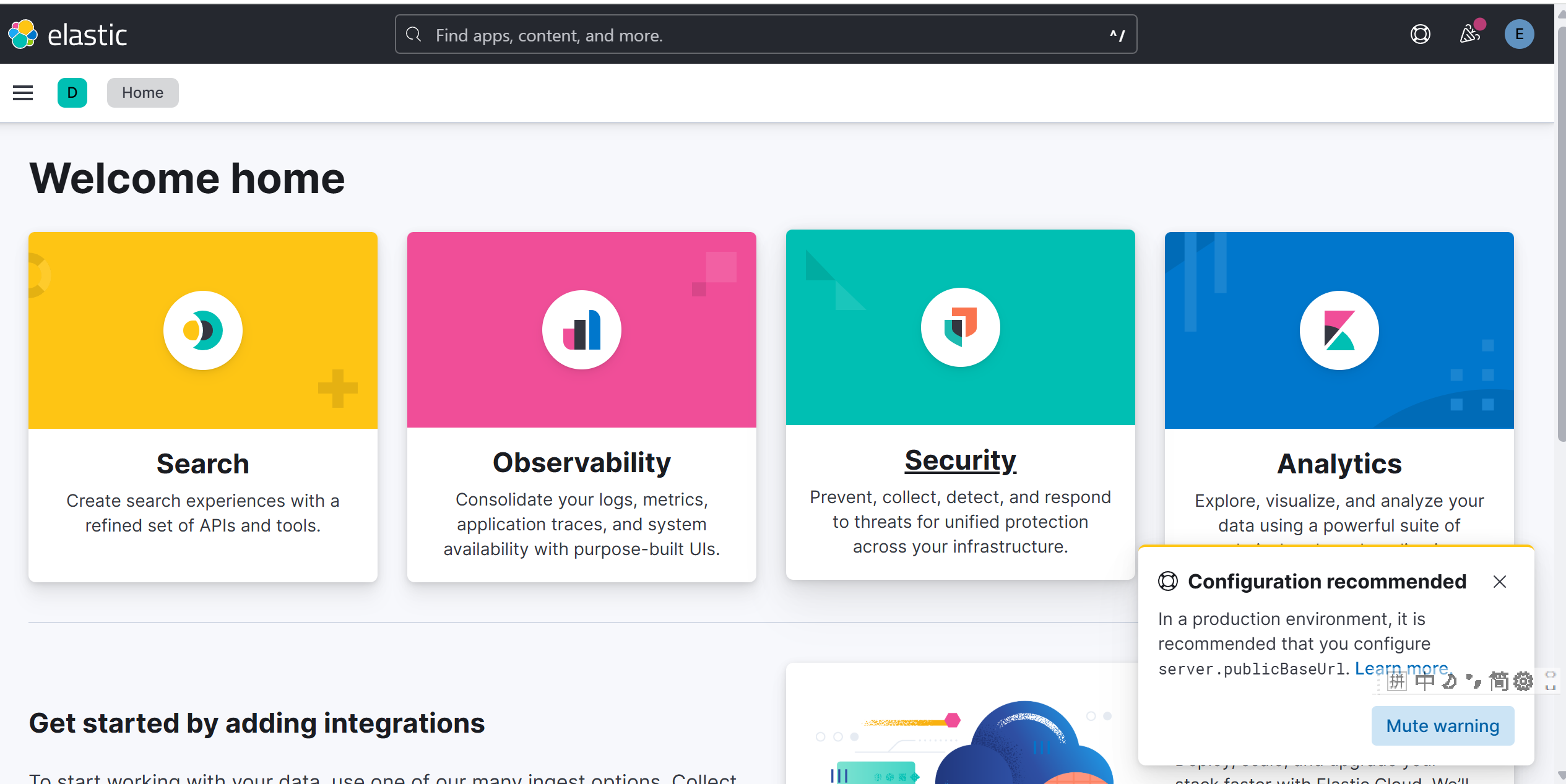Viewport: 1566px width, 784px height.
Task: Click the toast lifebuoy help icon
Action: (1168, 582)
